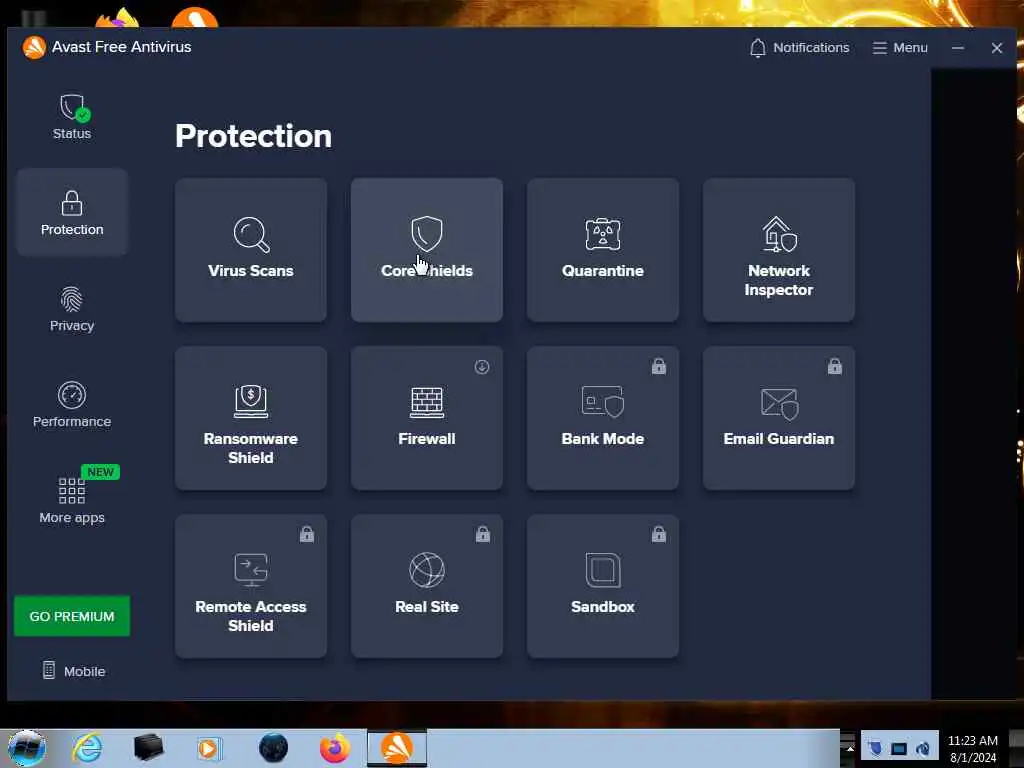Open the Core Shields tile
1024x768 pixels.
coord(426,250)
